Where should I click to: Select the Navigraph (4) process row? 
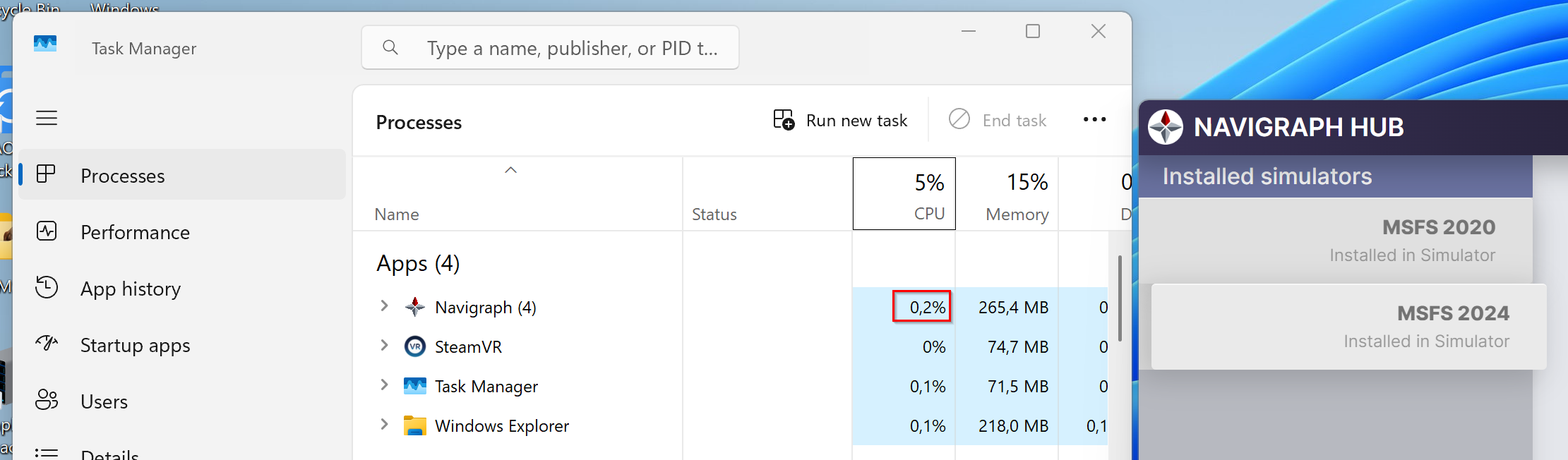[x=731, y=307]
